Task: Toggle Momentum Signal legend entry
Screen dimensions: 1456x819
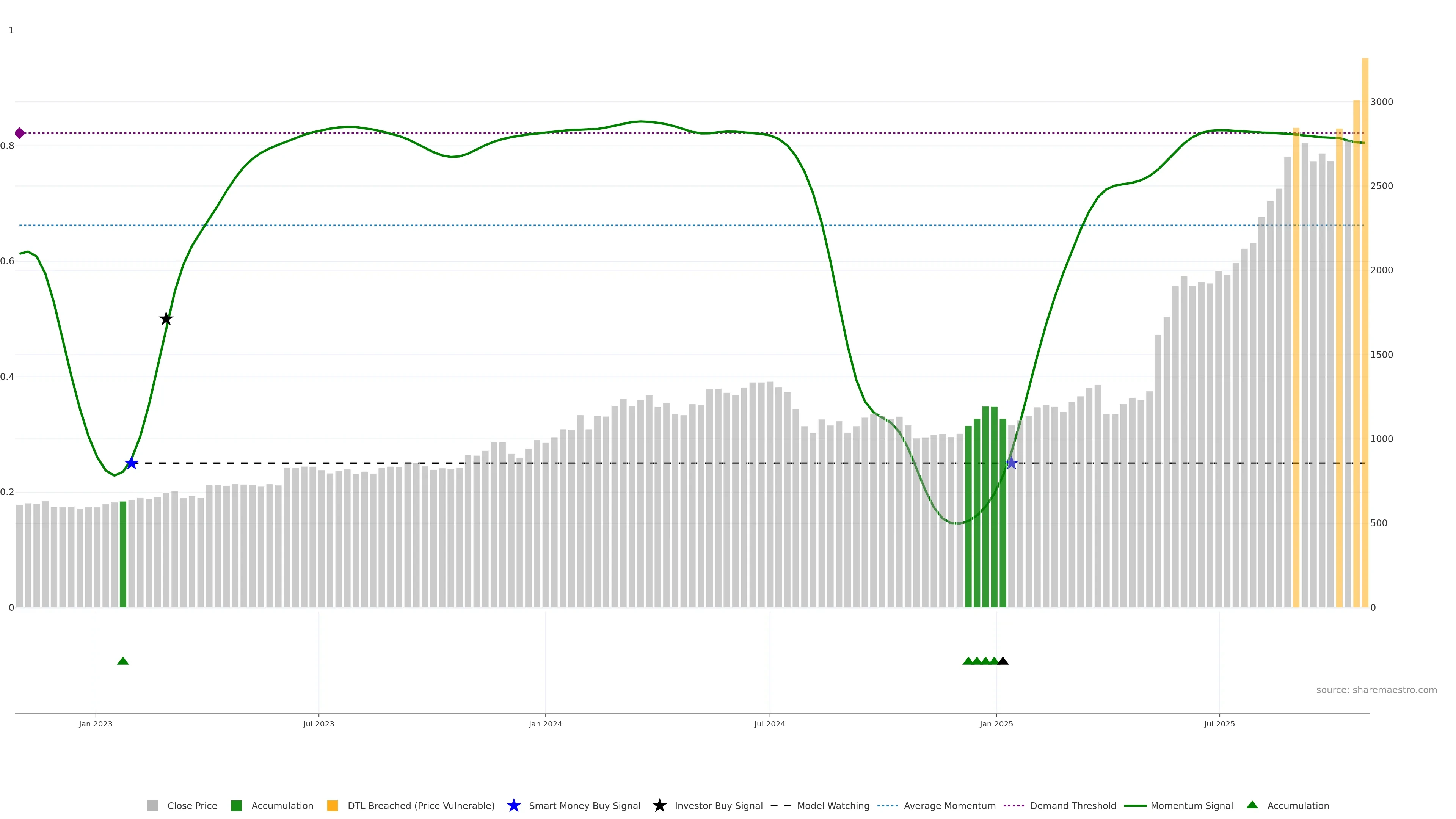Action: pos(1191,806)
